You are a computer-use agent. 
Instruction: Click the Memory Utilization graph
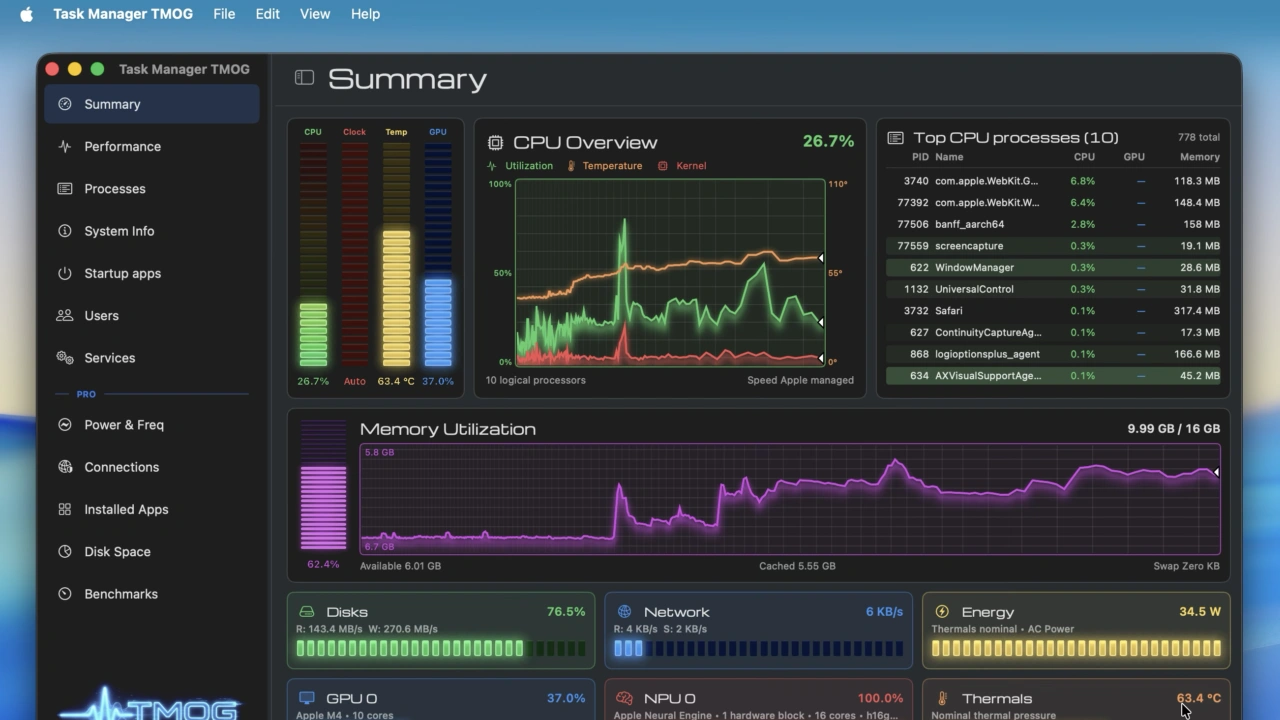click(x=790, y=499)
